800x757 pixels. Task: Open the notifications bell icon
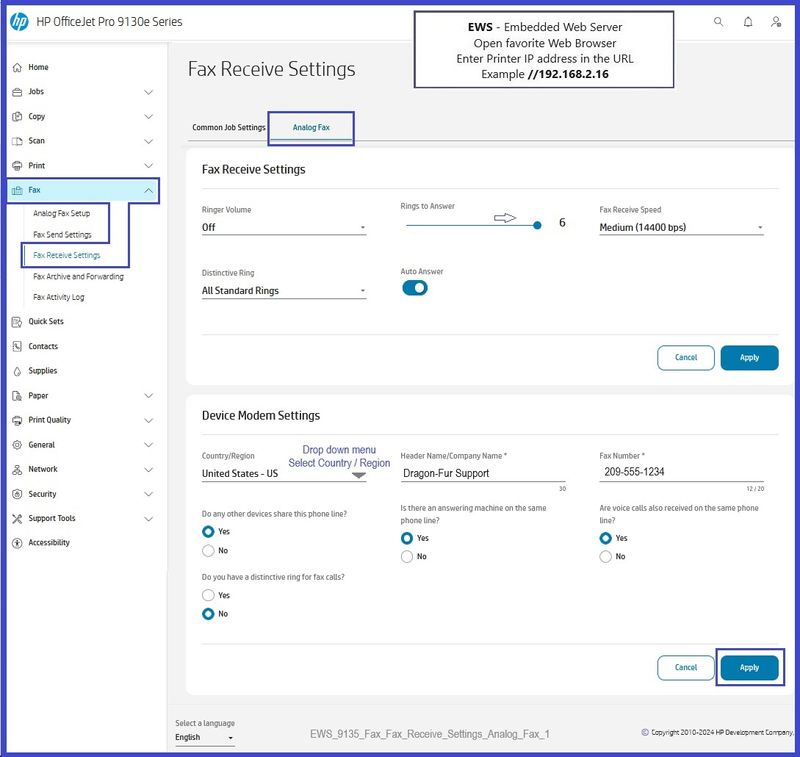(x=748, y=21)
